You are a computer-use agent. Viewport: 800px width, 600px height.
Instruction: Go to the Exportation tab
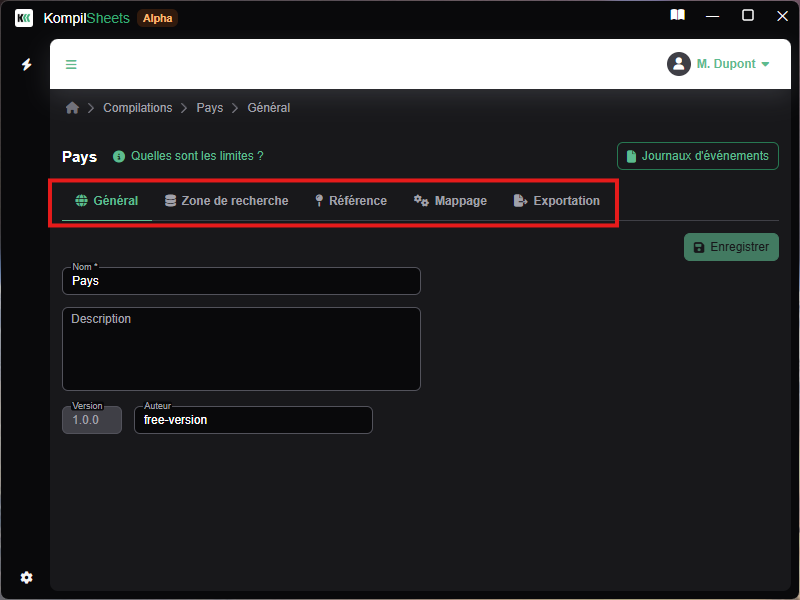[x=556, y=201]
